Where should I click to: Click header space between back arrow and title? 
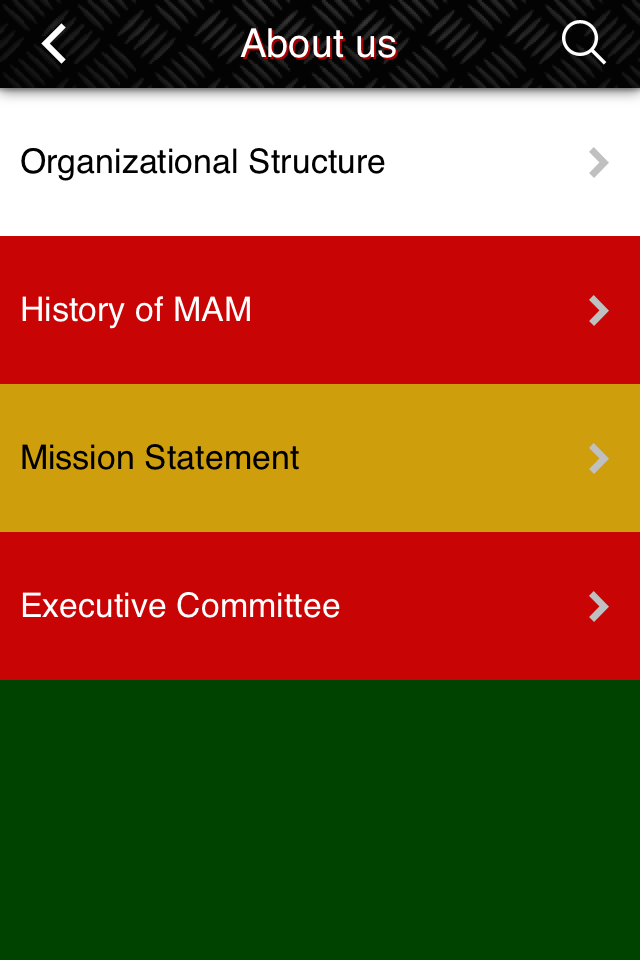click(x=150, y=44)
